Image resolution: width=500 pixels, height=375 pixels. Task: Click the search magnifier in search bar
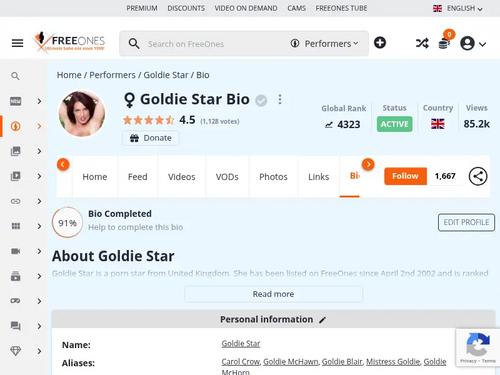coord(134,44)
